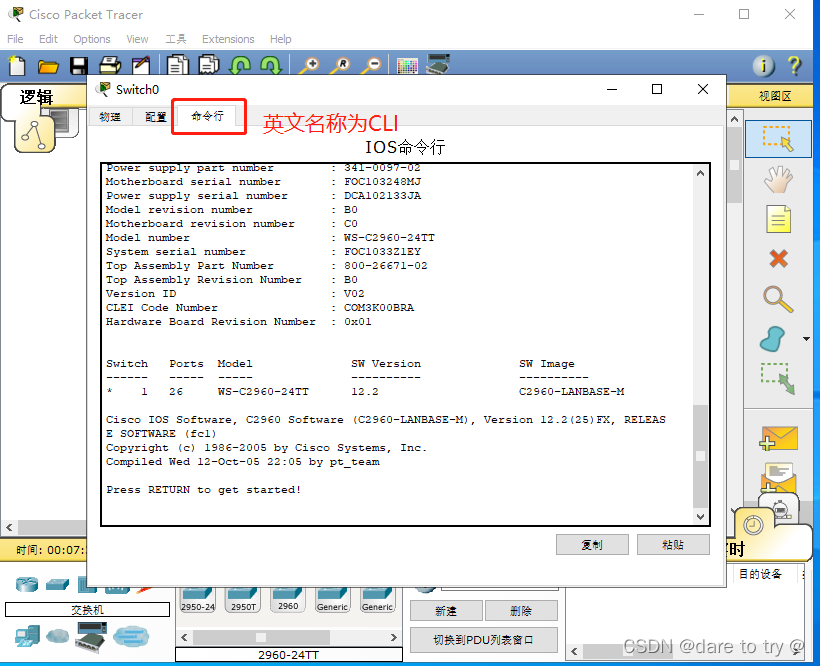Open the Help menu
Screen dimensions: 820x666
point(280,39)
